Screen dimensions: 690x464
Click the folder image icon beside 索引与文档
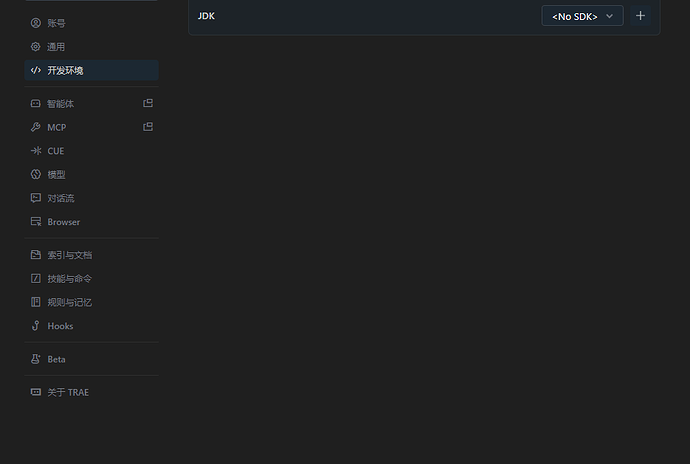pos(36,255)
